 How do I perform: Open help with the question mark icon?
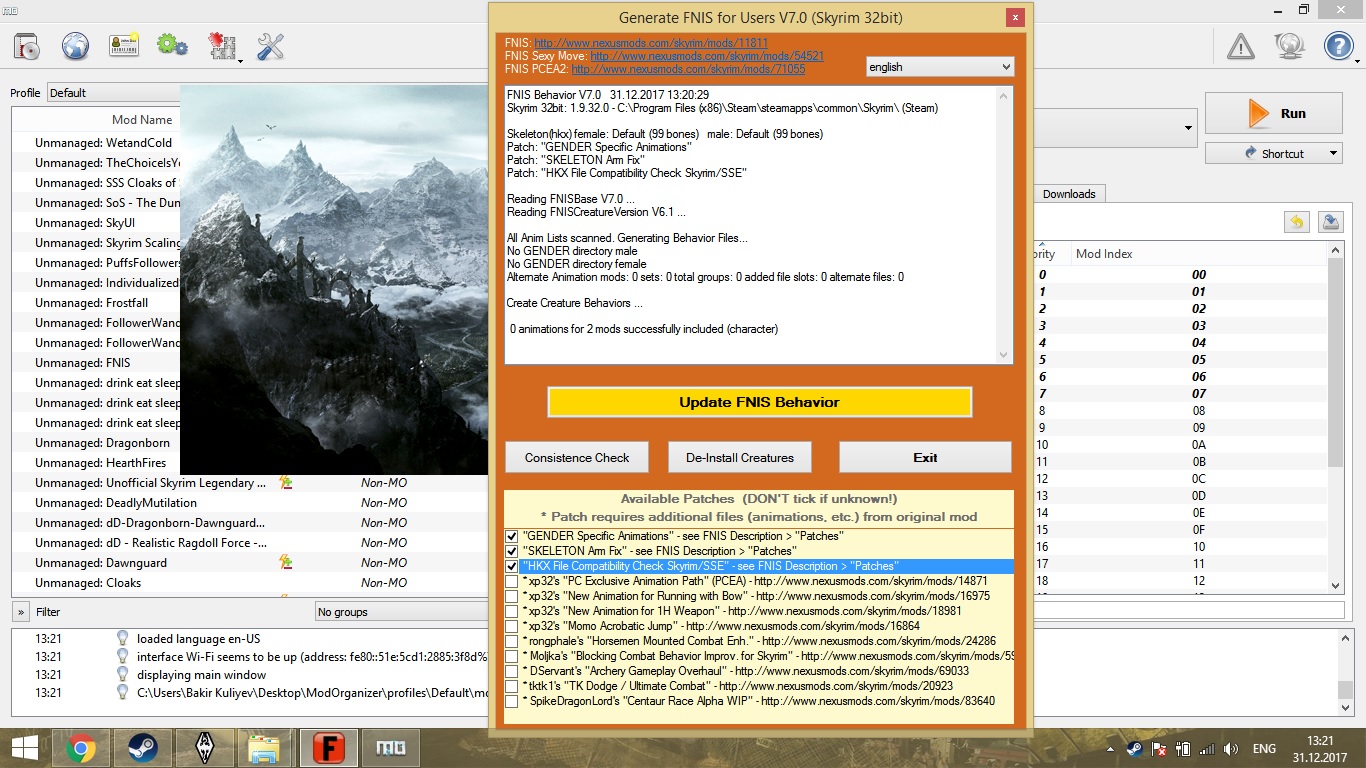[x=1337, y=45]
